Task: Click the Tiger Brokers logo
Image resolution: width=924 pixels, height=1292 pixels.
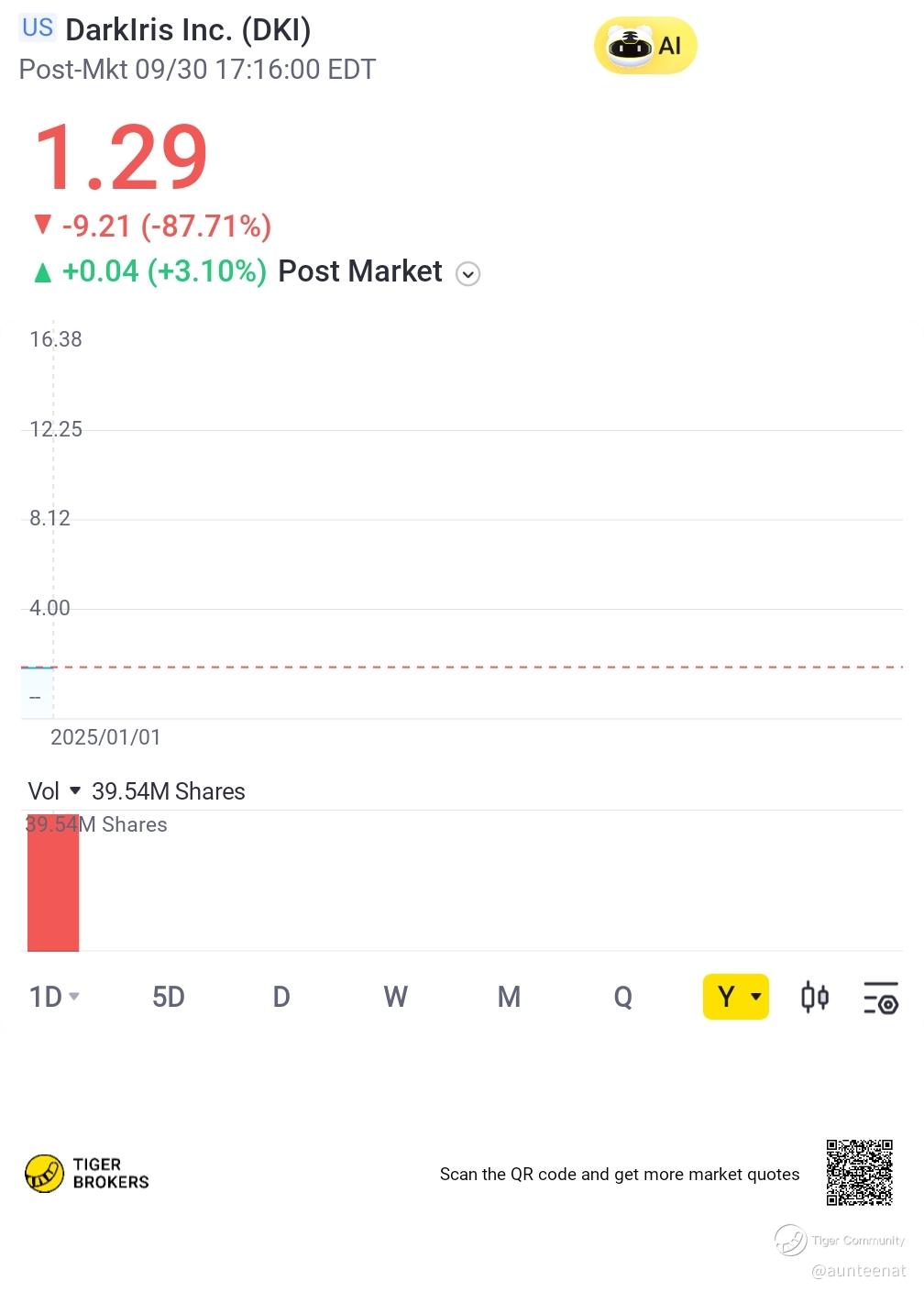Action: click(87, 1173)
